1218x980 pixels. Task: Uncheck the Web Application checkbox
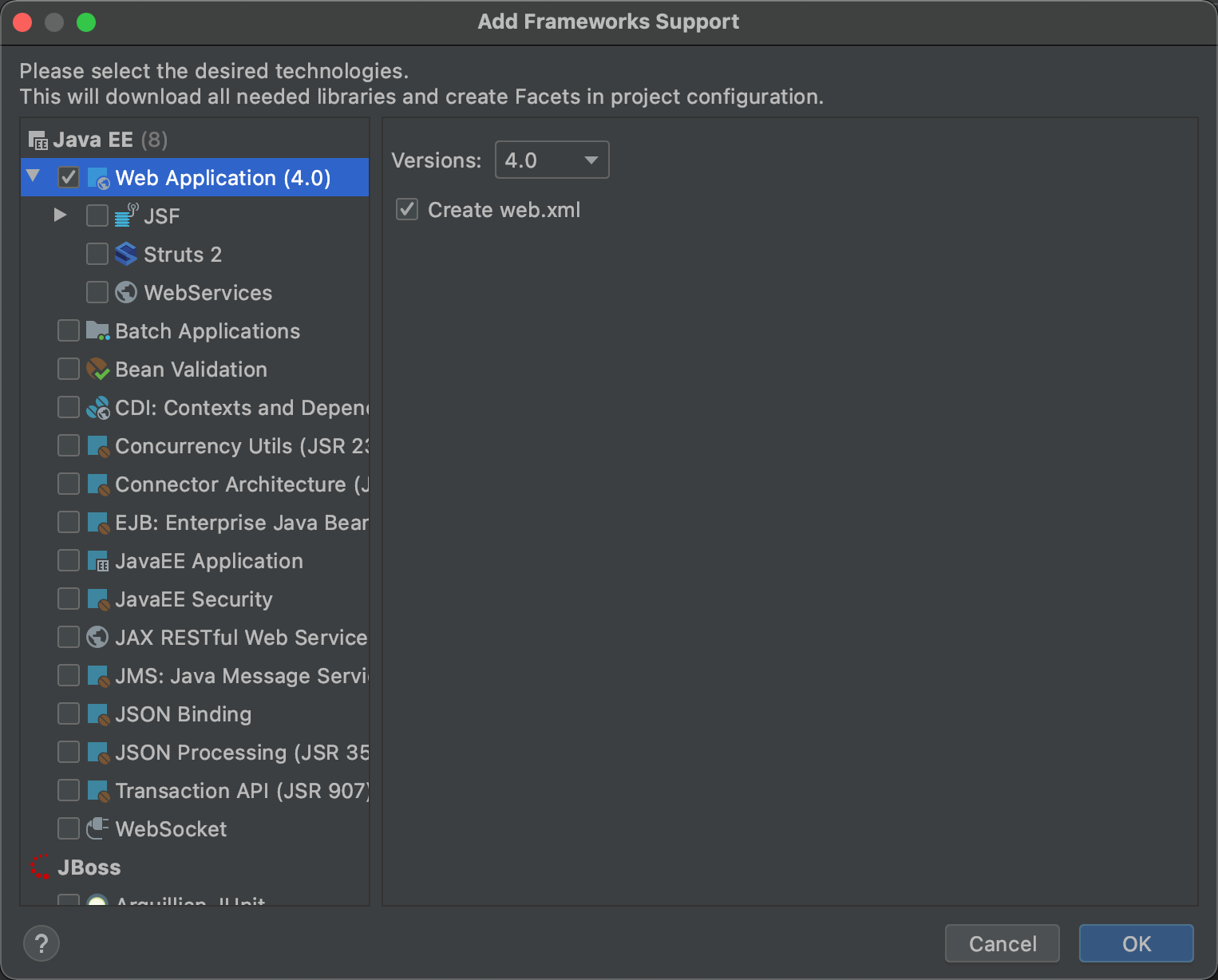pos(69,177)
